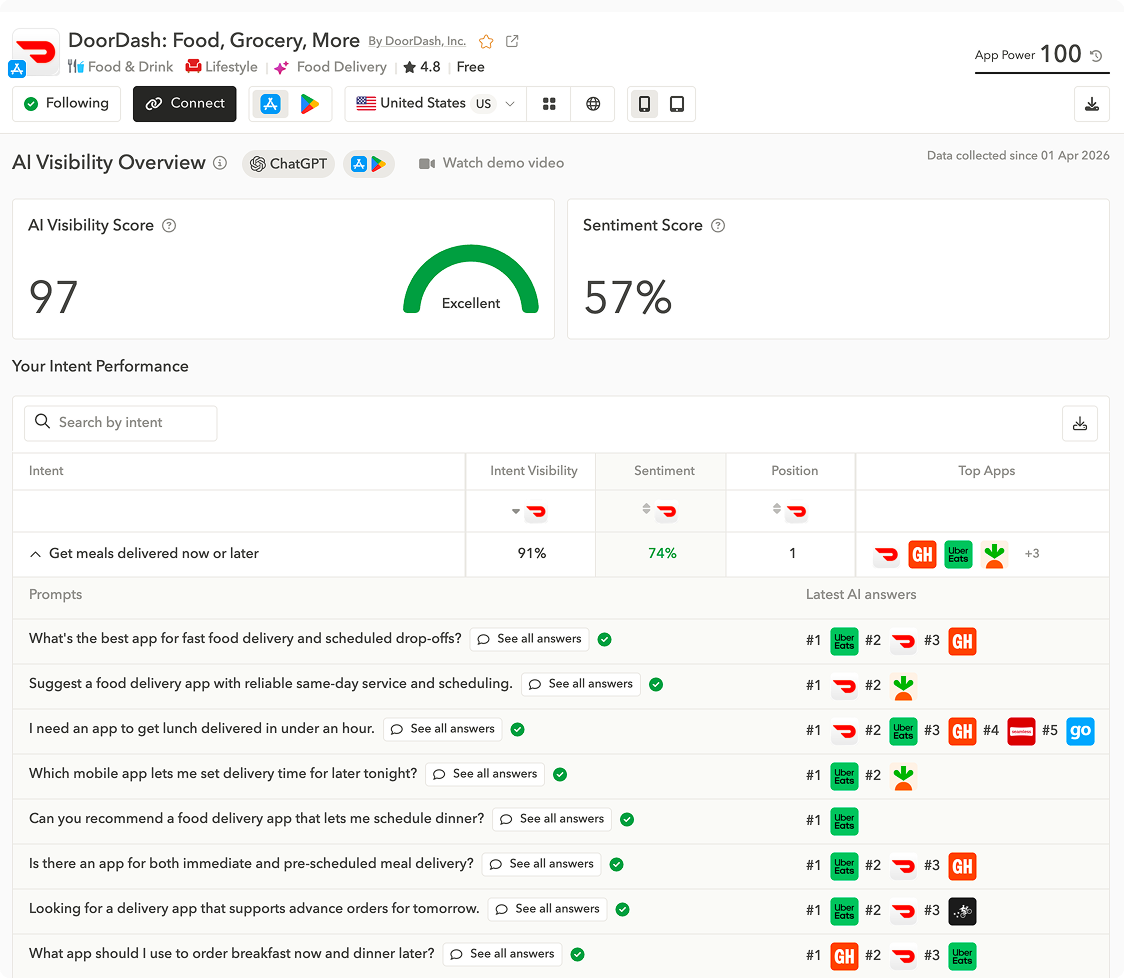See all answers for same-day service prompt
The width and height of the screenshot is (1124, 978).
pyautogui.click(x=581, y=684)
